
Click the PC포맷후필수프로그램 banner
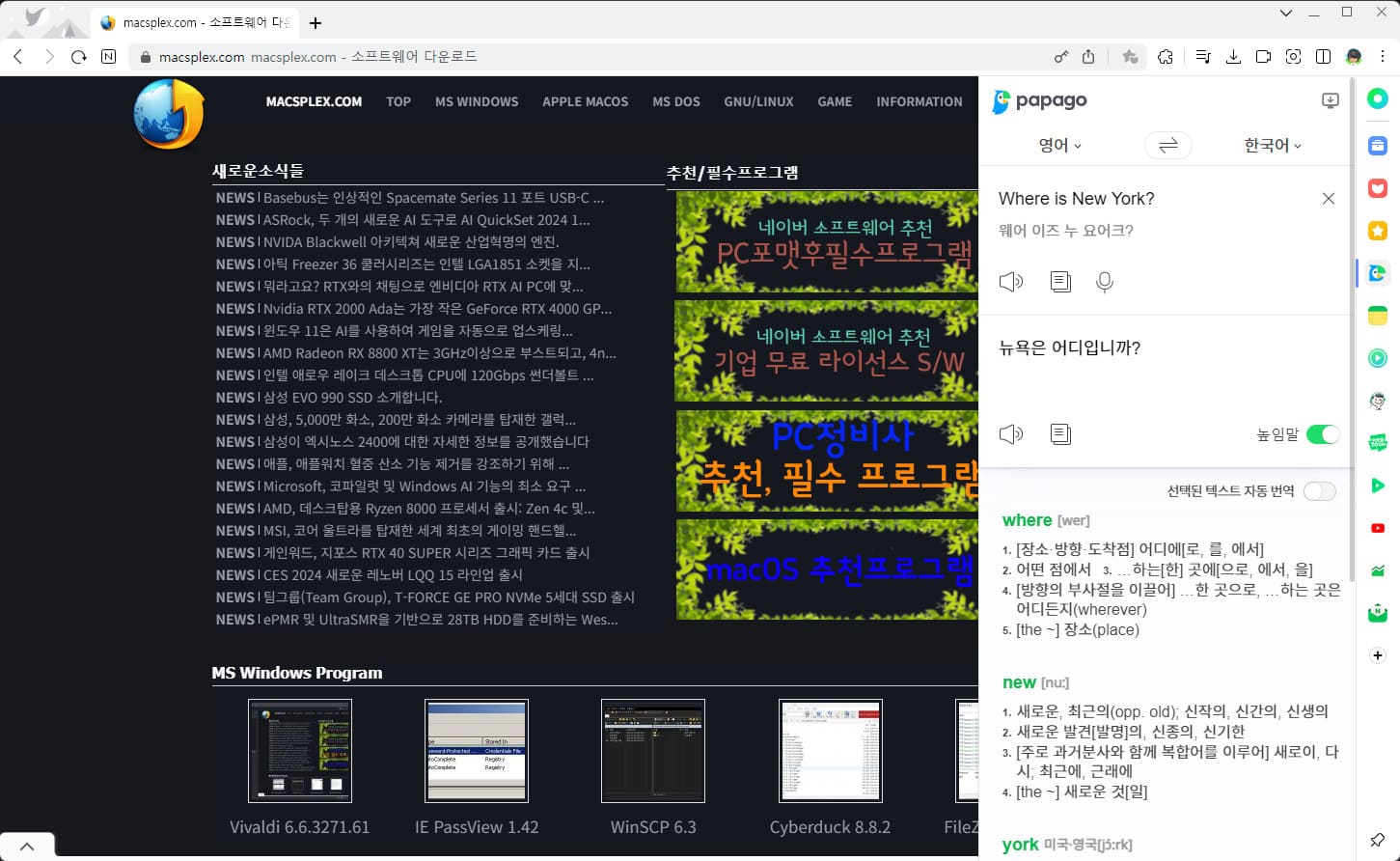(827, 241)
